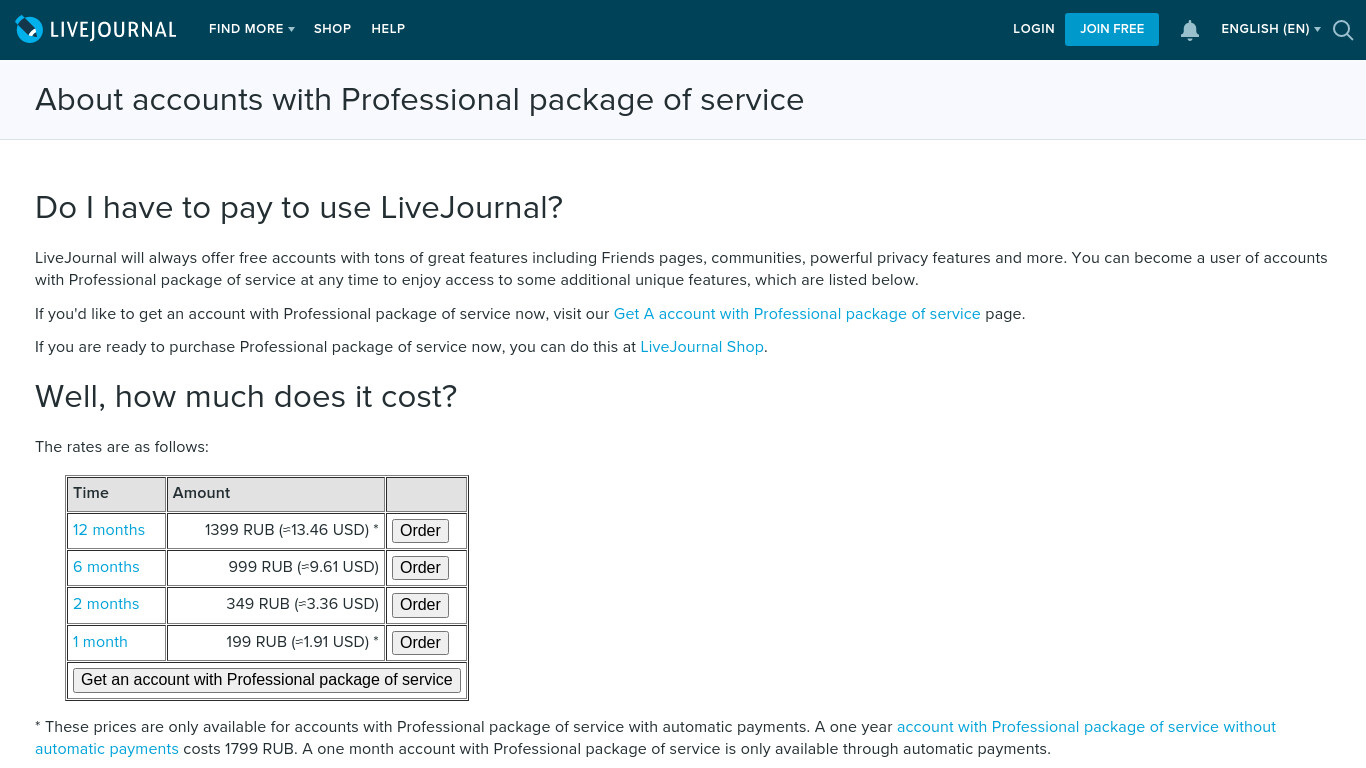Select the 199 RUB amount cell
Image resolution: width=1366 pixels, height=768 pixels.
point(276,642)
